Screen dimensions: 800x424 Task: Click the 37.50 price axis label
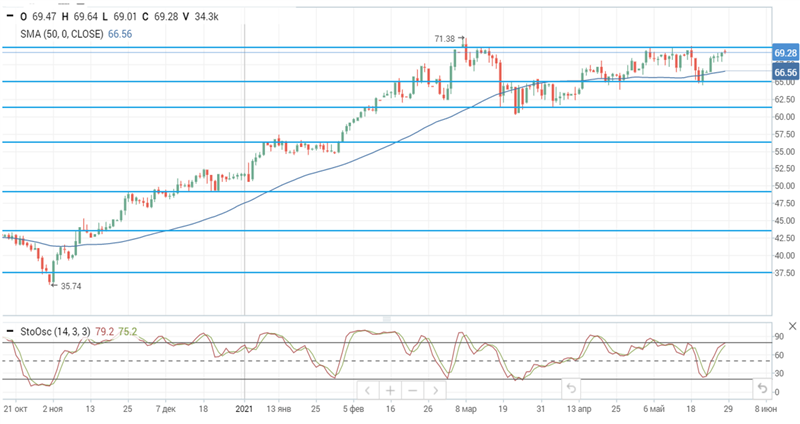coord(785,273)
